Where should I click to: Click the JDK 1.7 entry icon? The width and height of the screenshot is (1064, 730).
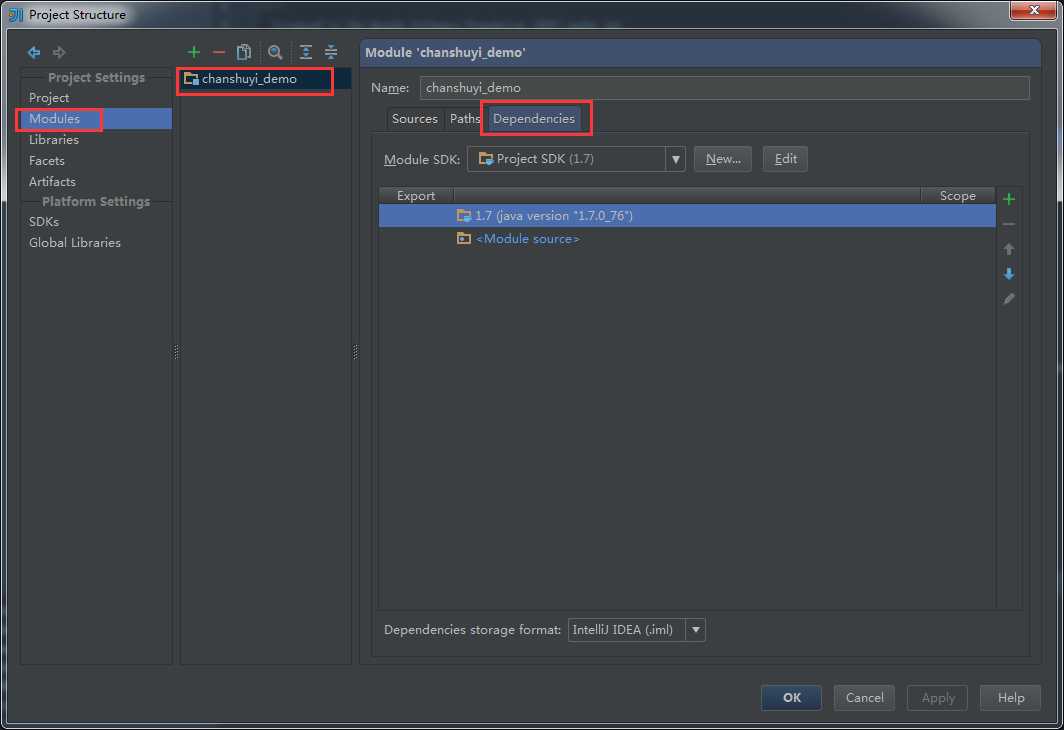coord(464,216)
